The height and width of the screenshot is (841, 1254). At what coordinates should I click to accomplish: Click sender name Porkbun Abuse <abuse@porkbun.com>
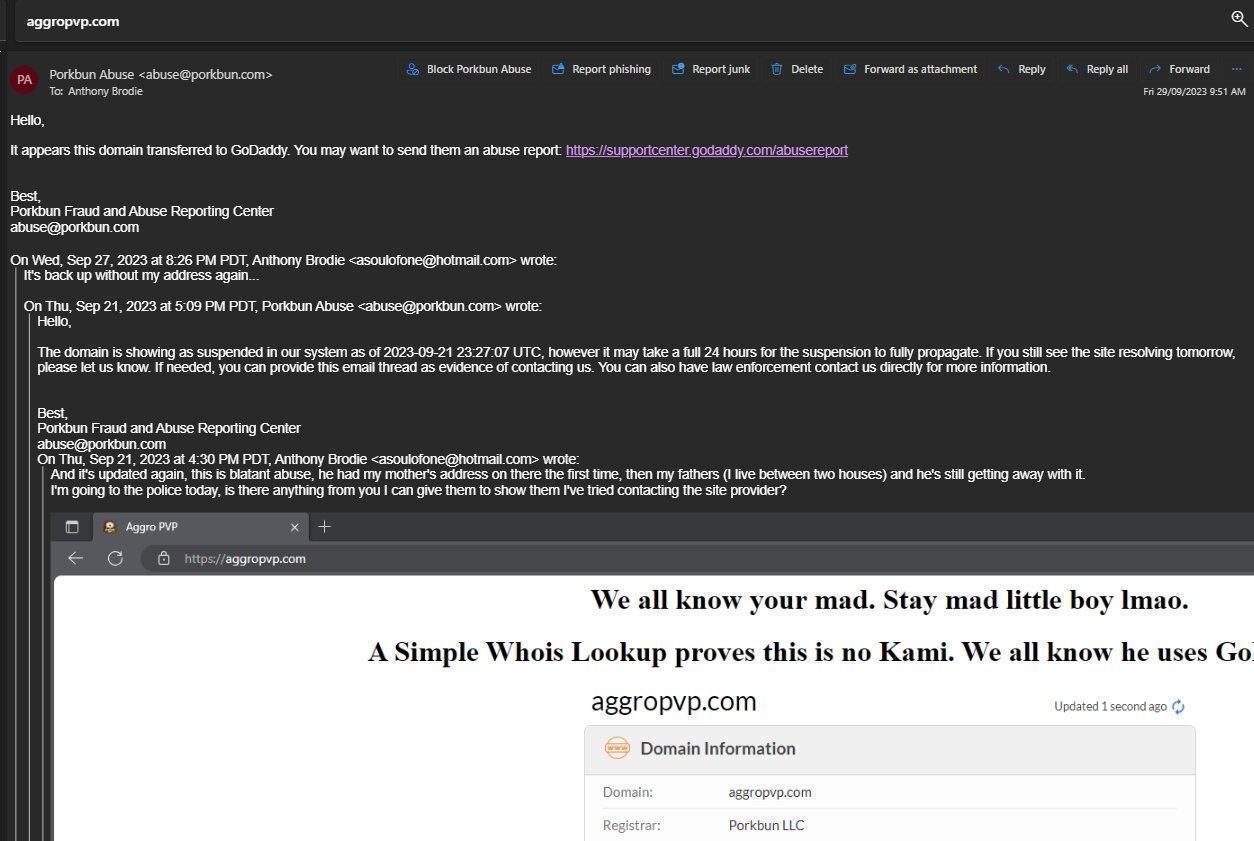pos(161,74)
